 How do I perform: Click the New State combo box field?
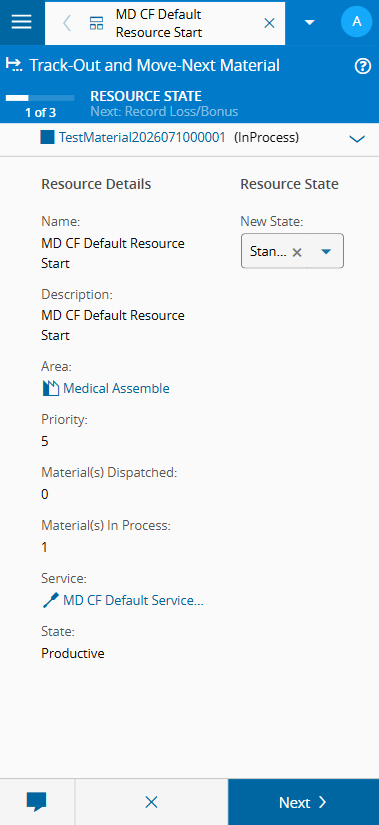tap(292, 251)
